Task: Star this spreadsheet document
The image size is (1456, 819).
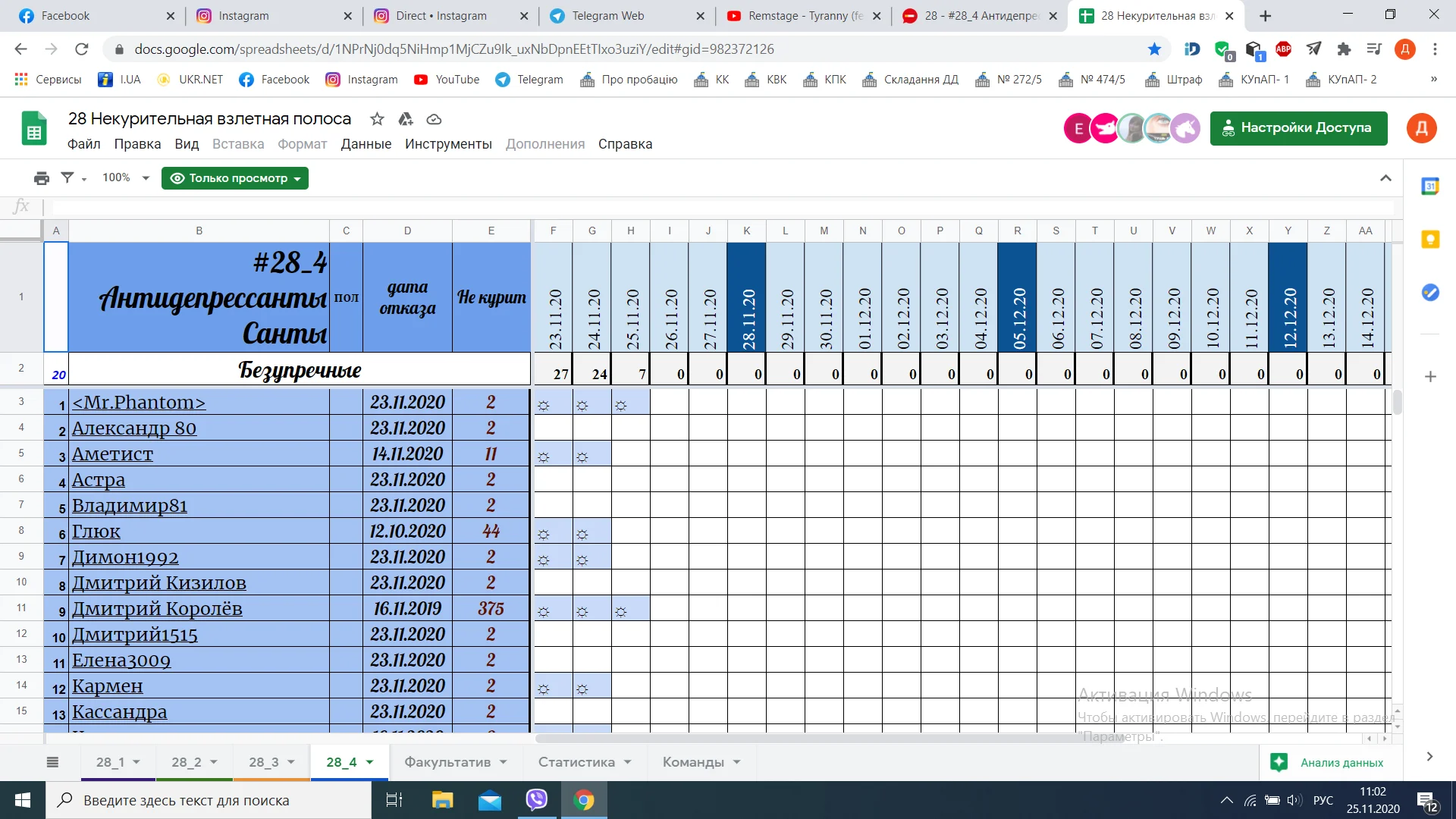Action: tap(377, 119)
